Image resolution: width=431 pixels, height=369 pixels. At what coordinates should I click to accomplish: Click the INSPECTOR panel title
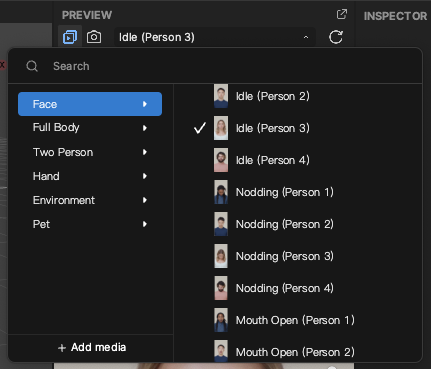(x=395, y=16)
